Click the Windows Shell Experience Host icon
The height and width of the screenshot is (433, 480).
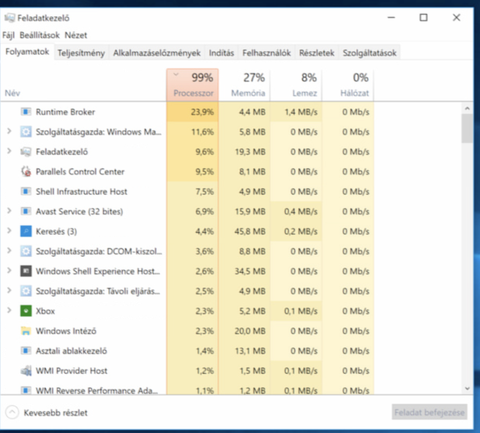[26, 271]
